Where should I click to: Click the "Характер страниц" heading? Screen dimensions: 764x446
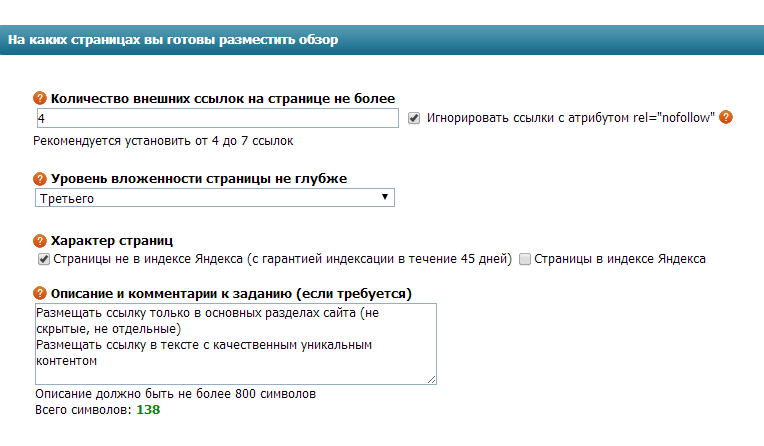[x=112, y=241]
